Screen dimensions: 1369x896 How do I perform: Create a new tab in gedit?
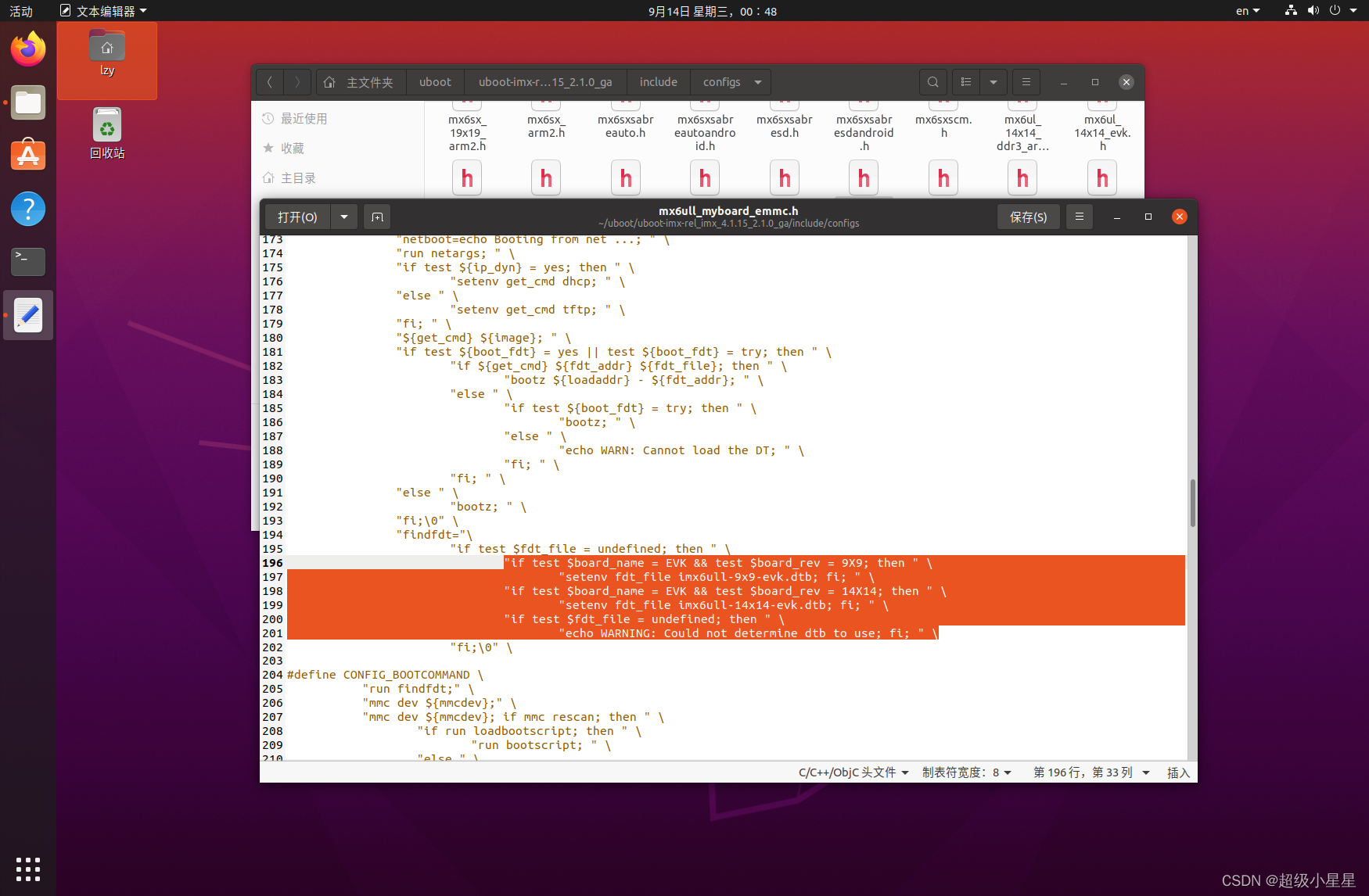(377, 217)
